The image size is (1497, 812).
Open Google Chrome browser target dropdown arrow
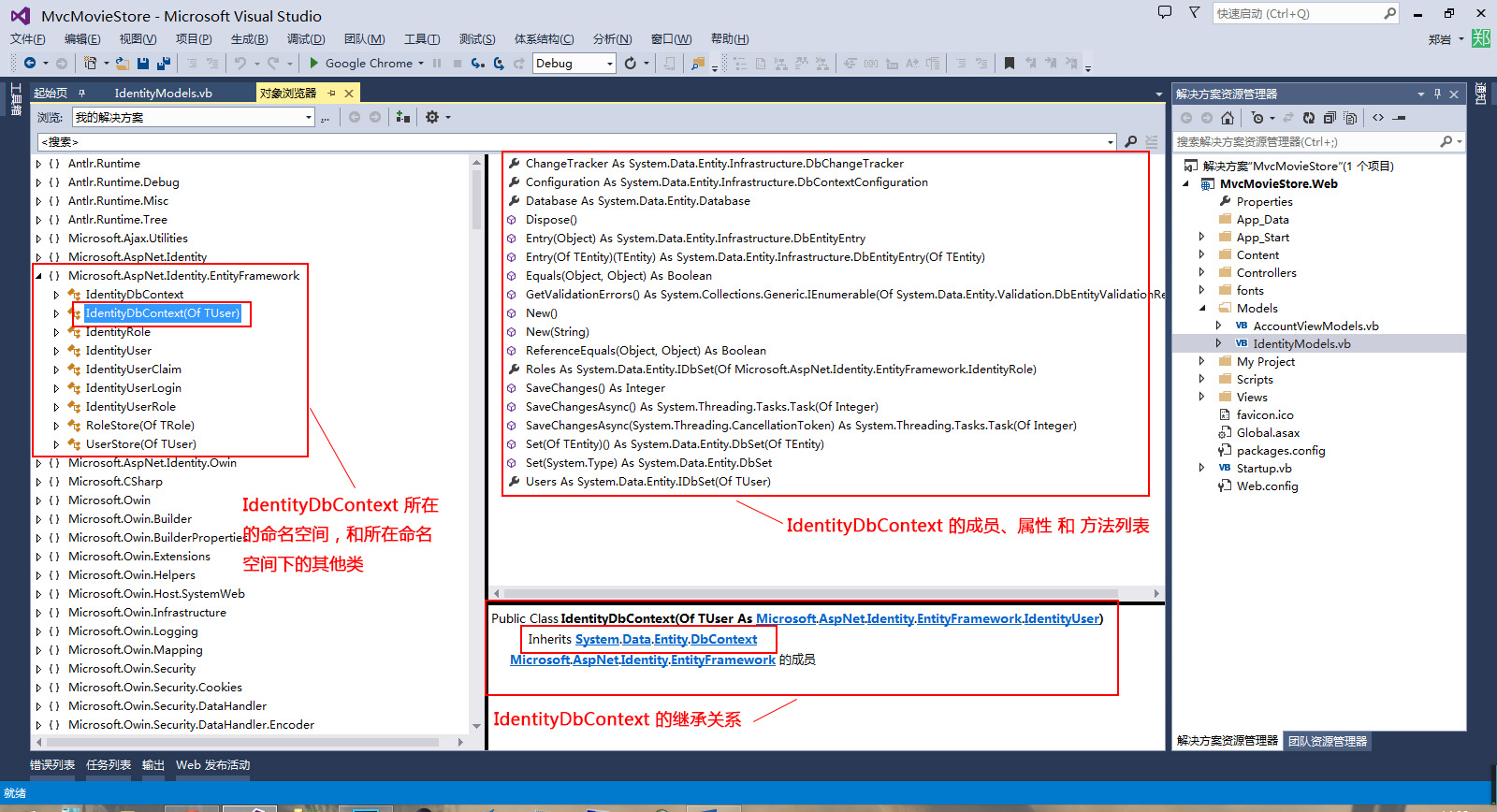click(421, 64)
